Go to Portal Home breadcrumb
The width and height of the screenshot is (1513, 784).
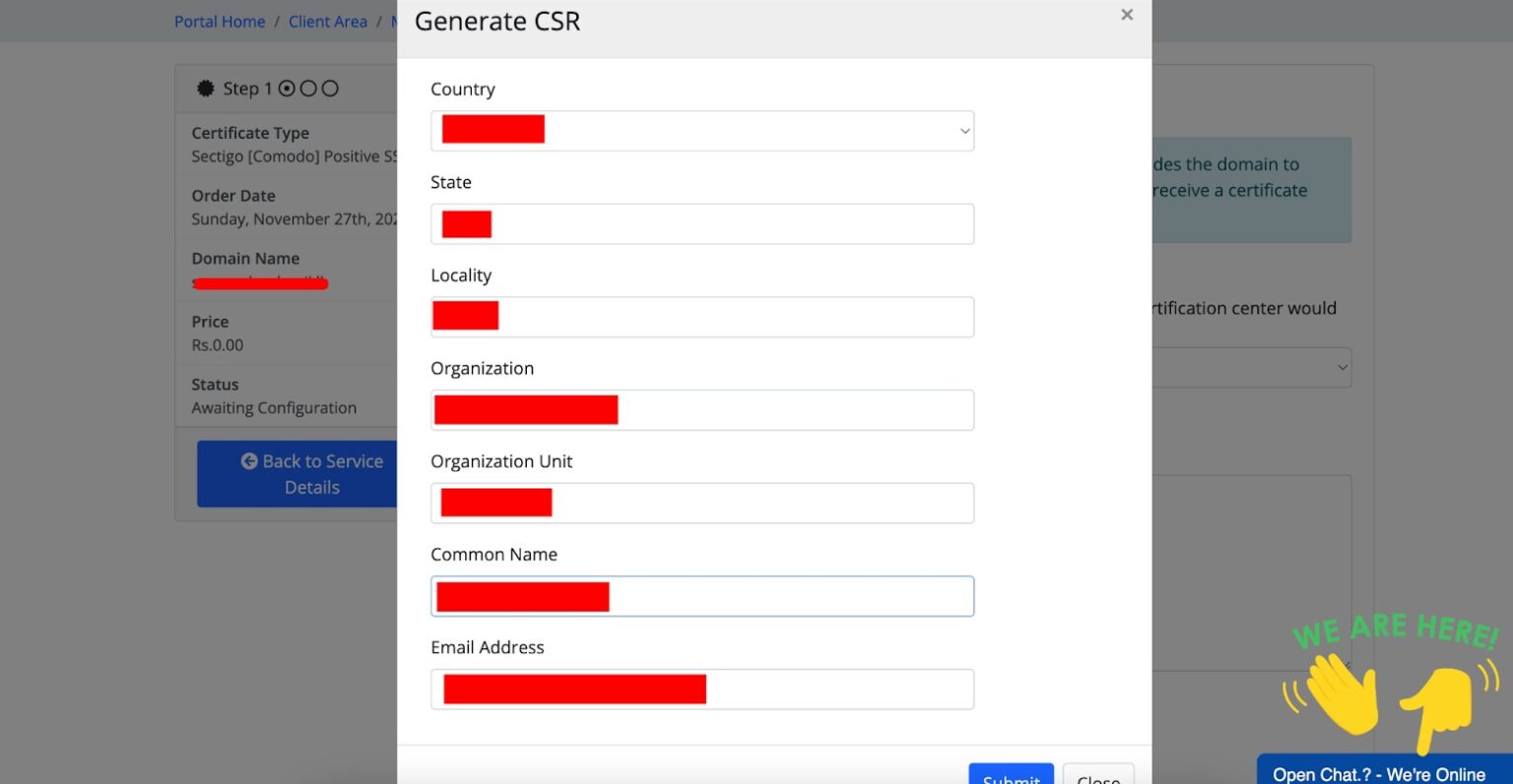point(220,22)
